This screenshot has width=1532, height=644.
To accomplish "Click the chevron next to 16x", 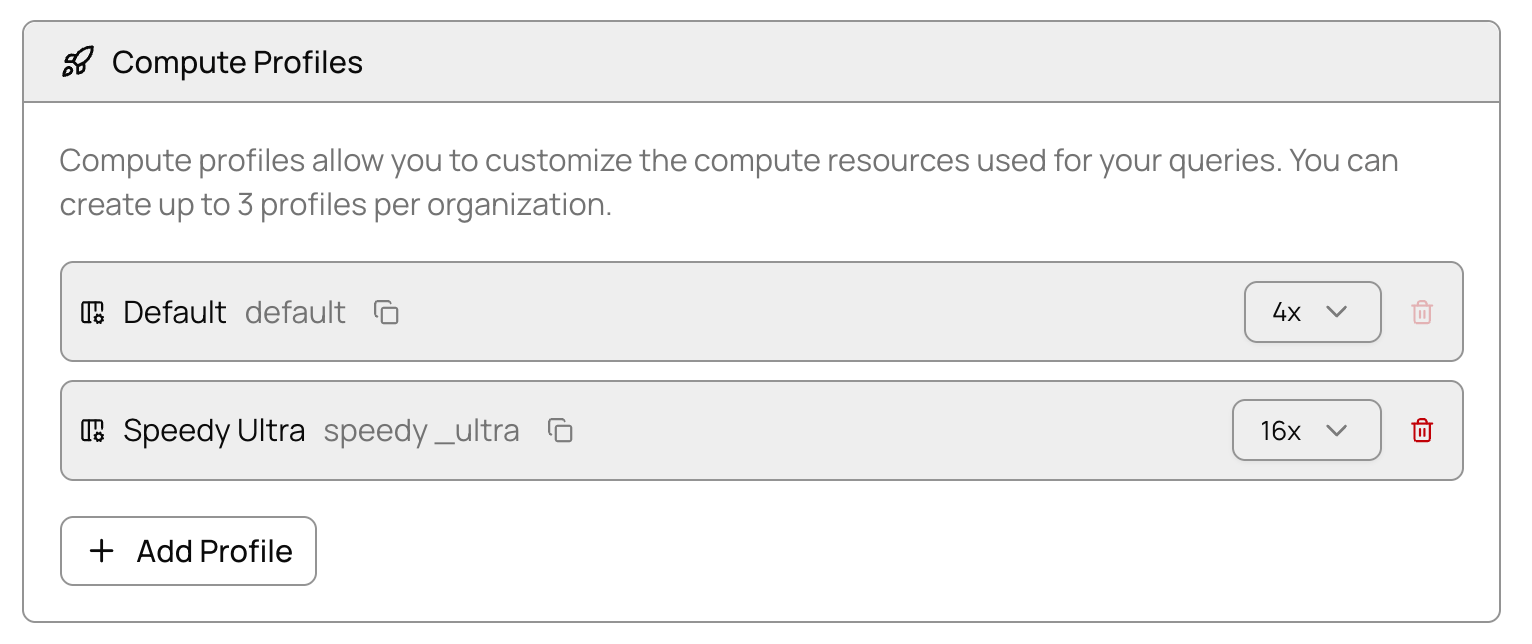I will (x=1336, y=431).
